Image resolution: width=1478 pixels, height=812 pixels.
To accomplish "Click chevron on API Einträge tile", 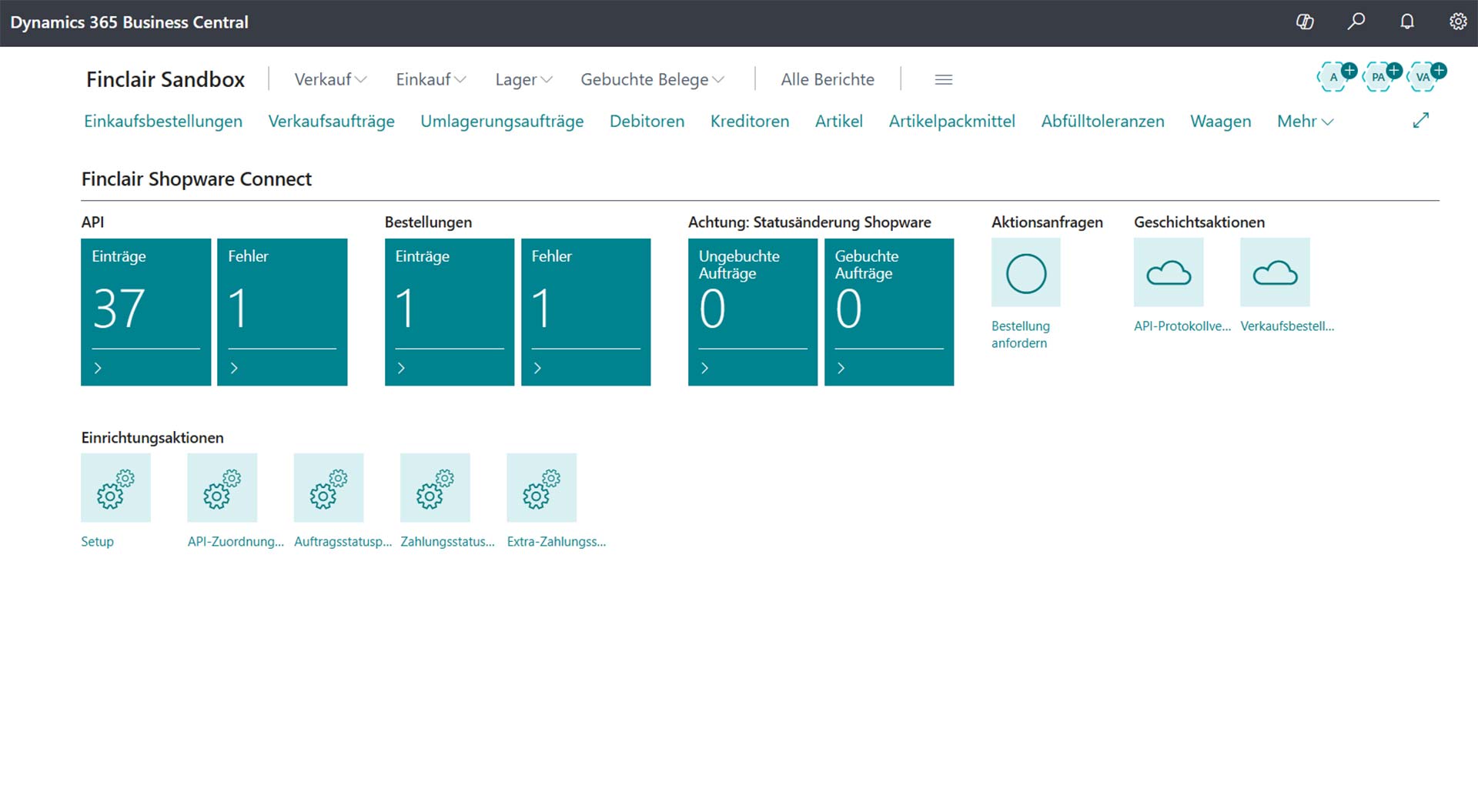I will point(98,369).
